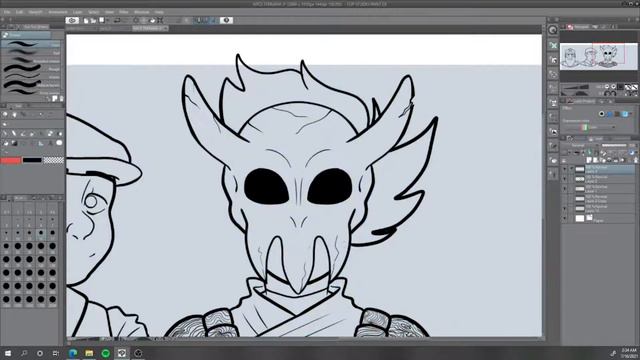Screen dimensions: 640x360
Task: Toggle snap to grid in command bar
Action: pyautogui.click(x=213, y=20)
